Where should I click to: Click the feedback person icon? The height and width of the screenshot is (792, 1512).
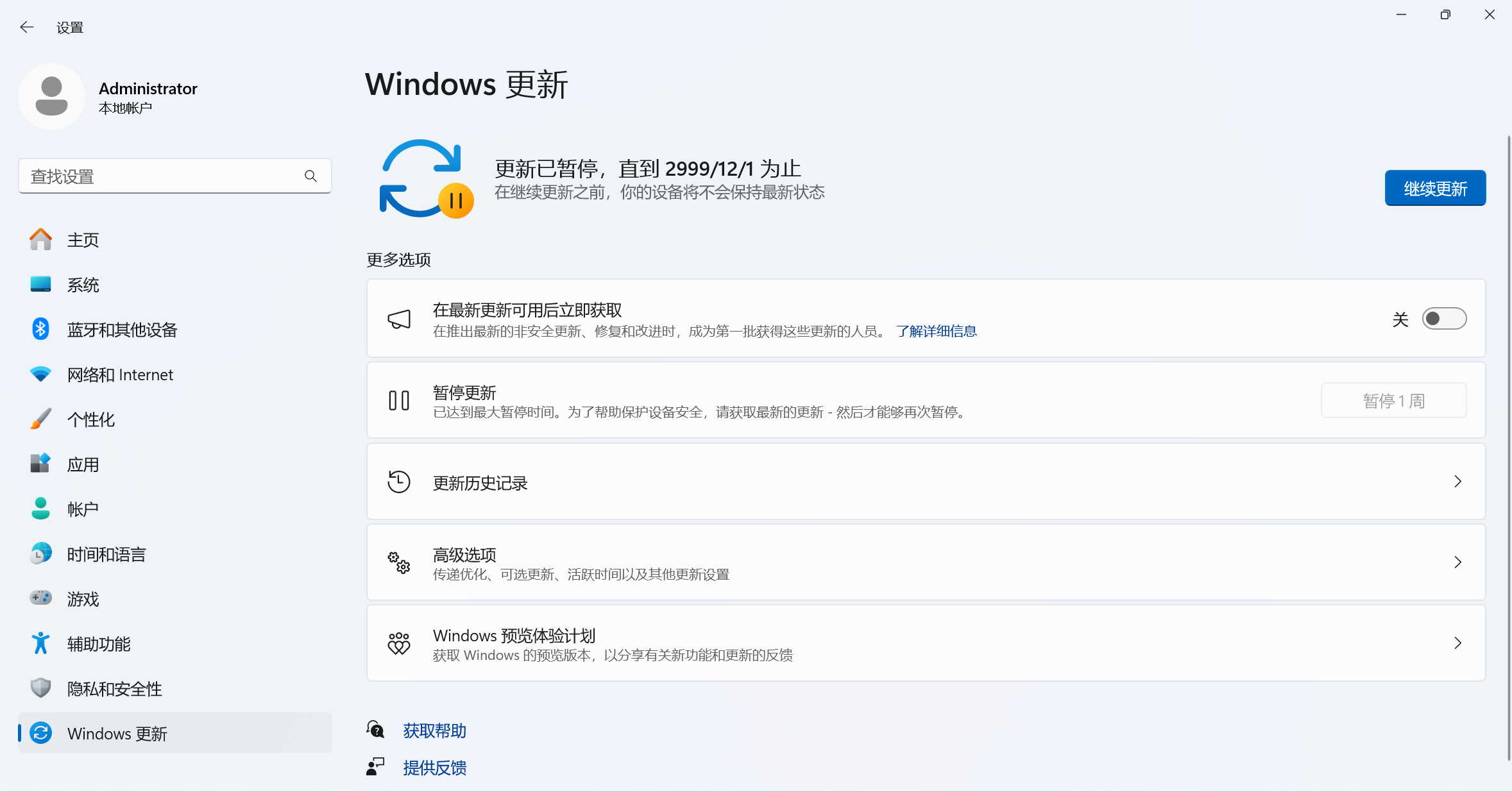375,767
